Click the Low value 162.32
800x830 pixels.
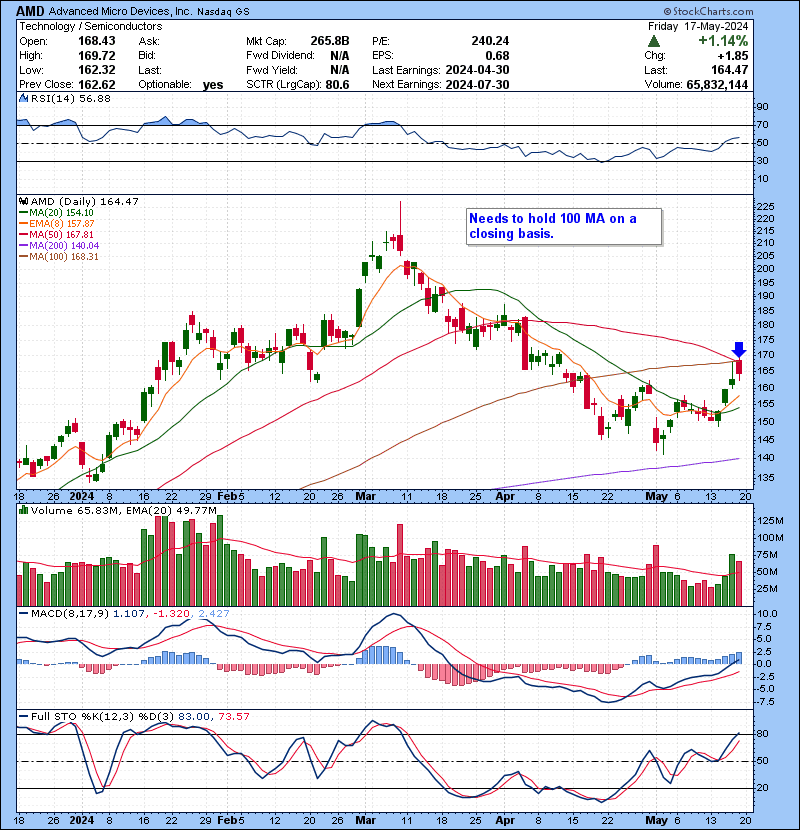point(97,70)
